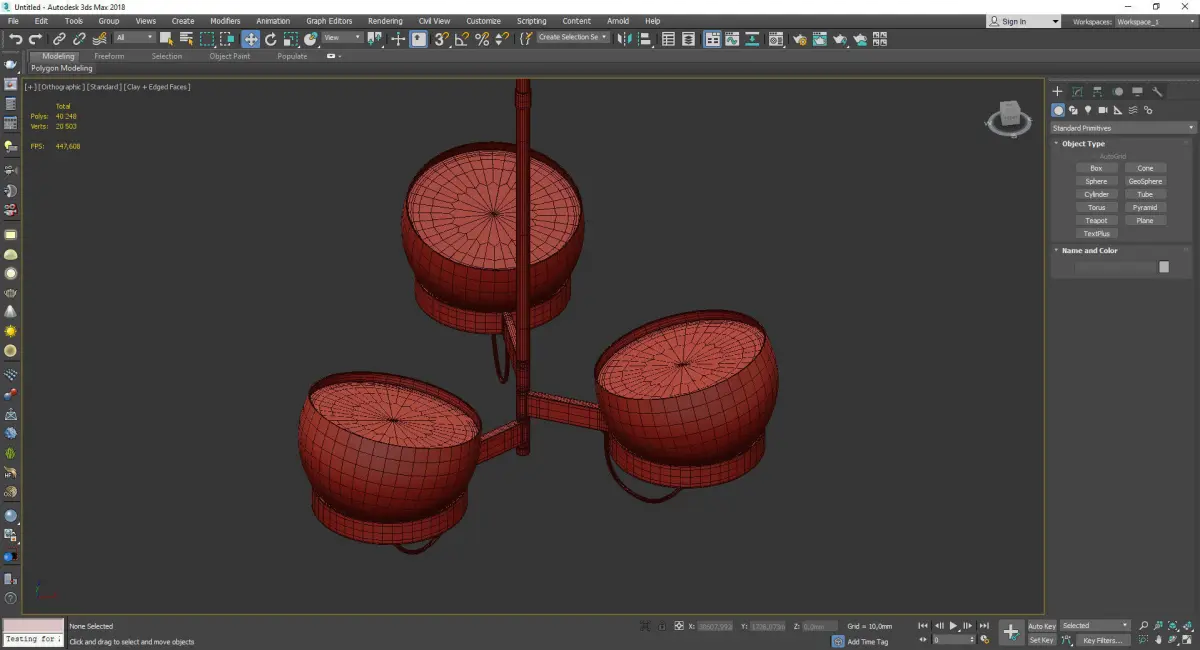1200x650 pixels.
Task: Switch to the Freeform ribbon tab
Action: [x=109, y=57]
